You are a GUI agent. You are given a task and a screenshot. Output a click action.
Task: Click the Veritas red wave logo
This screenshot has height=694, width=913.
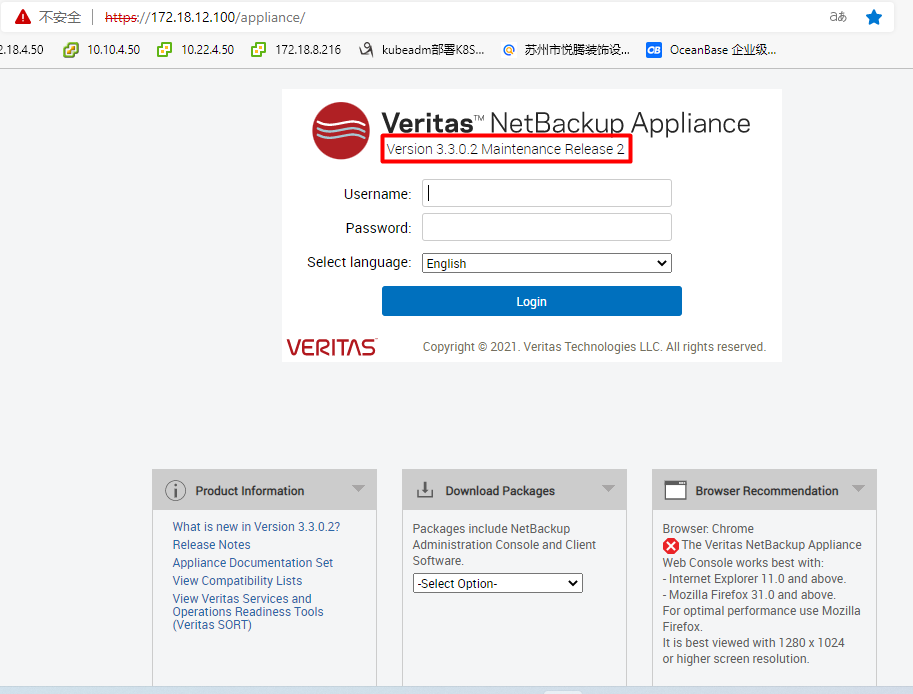(x=341, y=130)
